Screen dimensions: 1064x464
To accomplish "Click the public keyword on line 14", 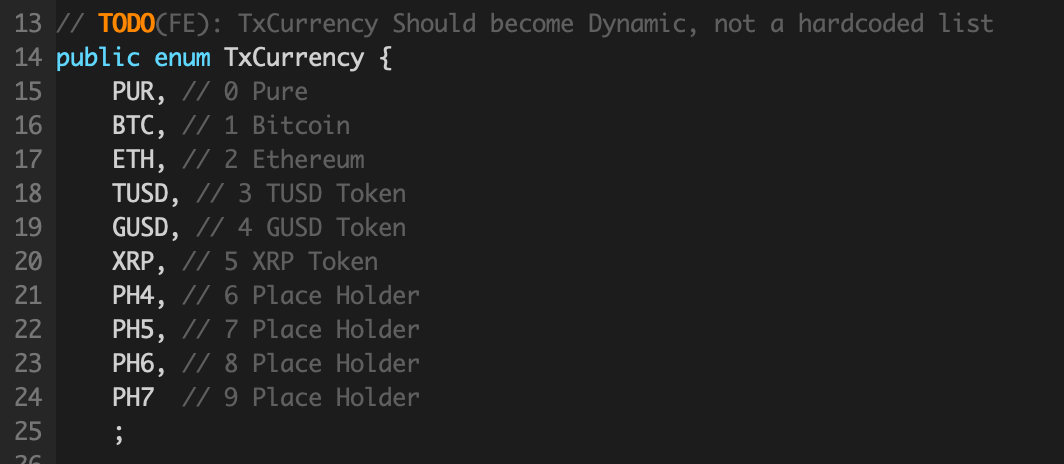I will pyautogui.click(x=98, y=58).
